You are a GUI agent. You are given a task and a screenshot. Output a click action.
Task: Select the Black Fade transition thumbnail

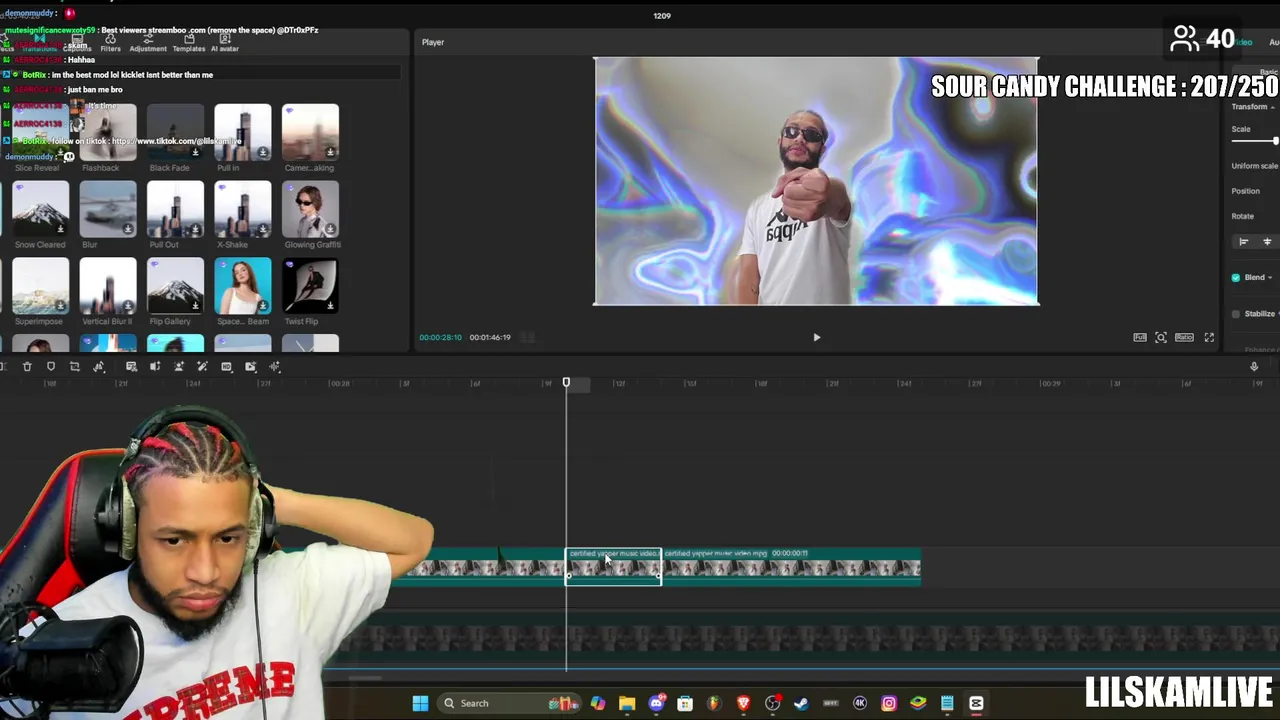pos(175,132)
